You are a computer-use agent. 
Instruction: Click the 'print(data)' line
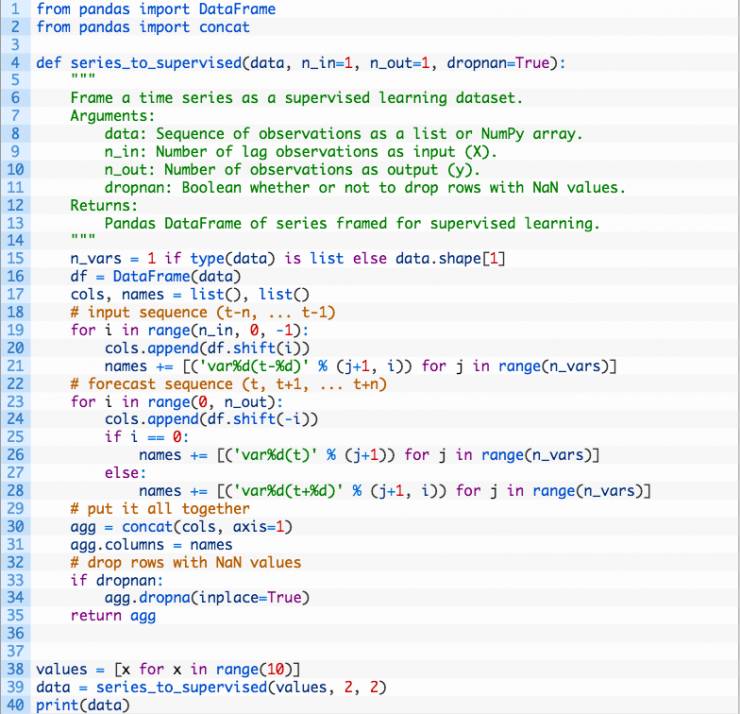tap(83, 705)
